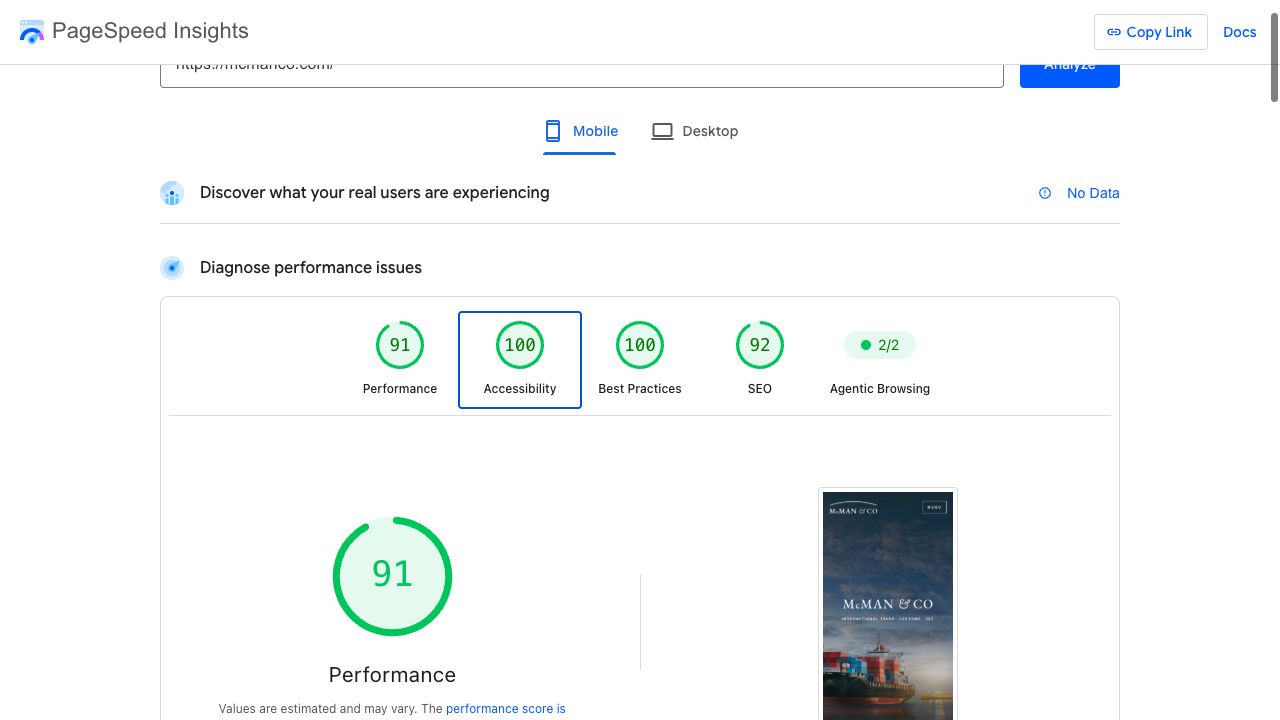Click the Performance score 91 gauge in category row

400,345
